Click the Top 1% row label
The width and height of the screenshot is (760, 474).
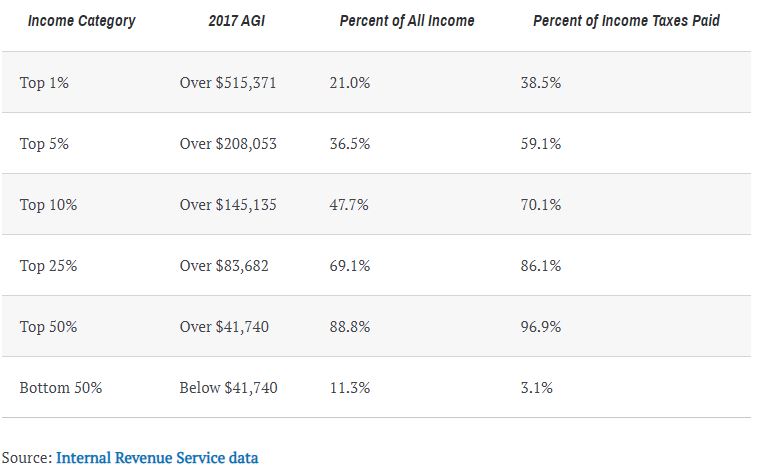(x=45, y=83)
